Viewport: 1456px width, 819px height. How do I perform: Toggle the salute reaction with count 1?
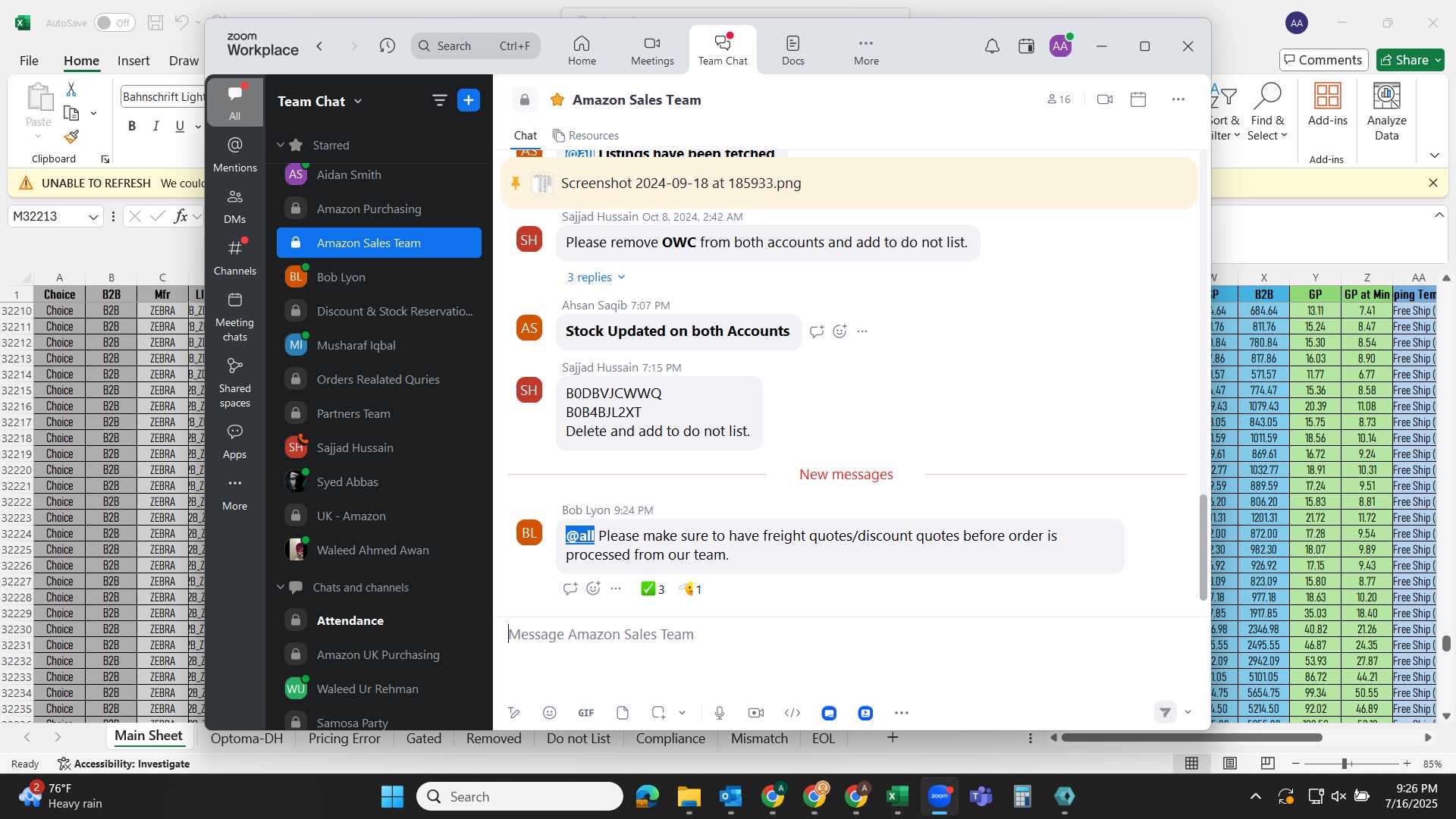coord(690,589)
